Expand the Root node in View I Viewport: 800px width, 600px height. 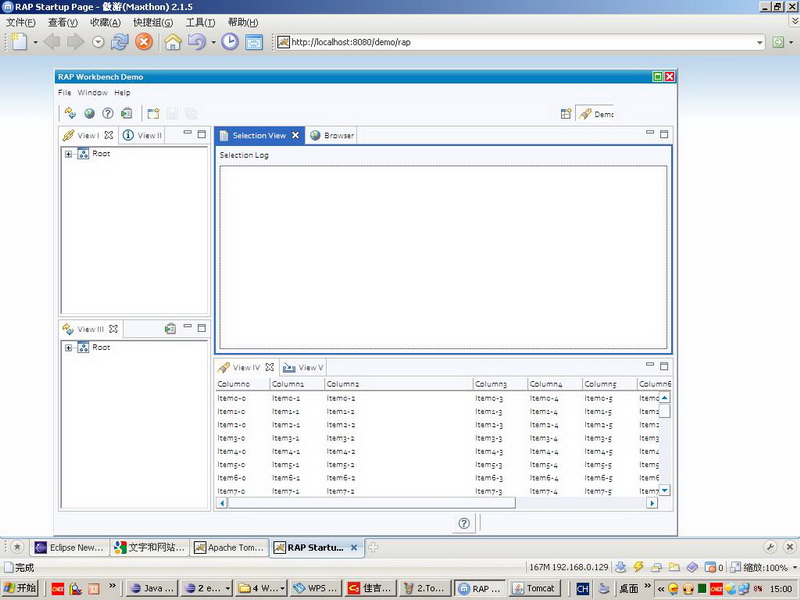click(68, 154)
